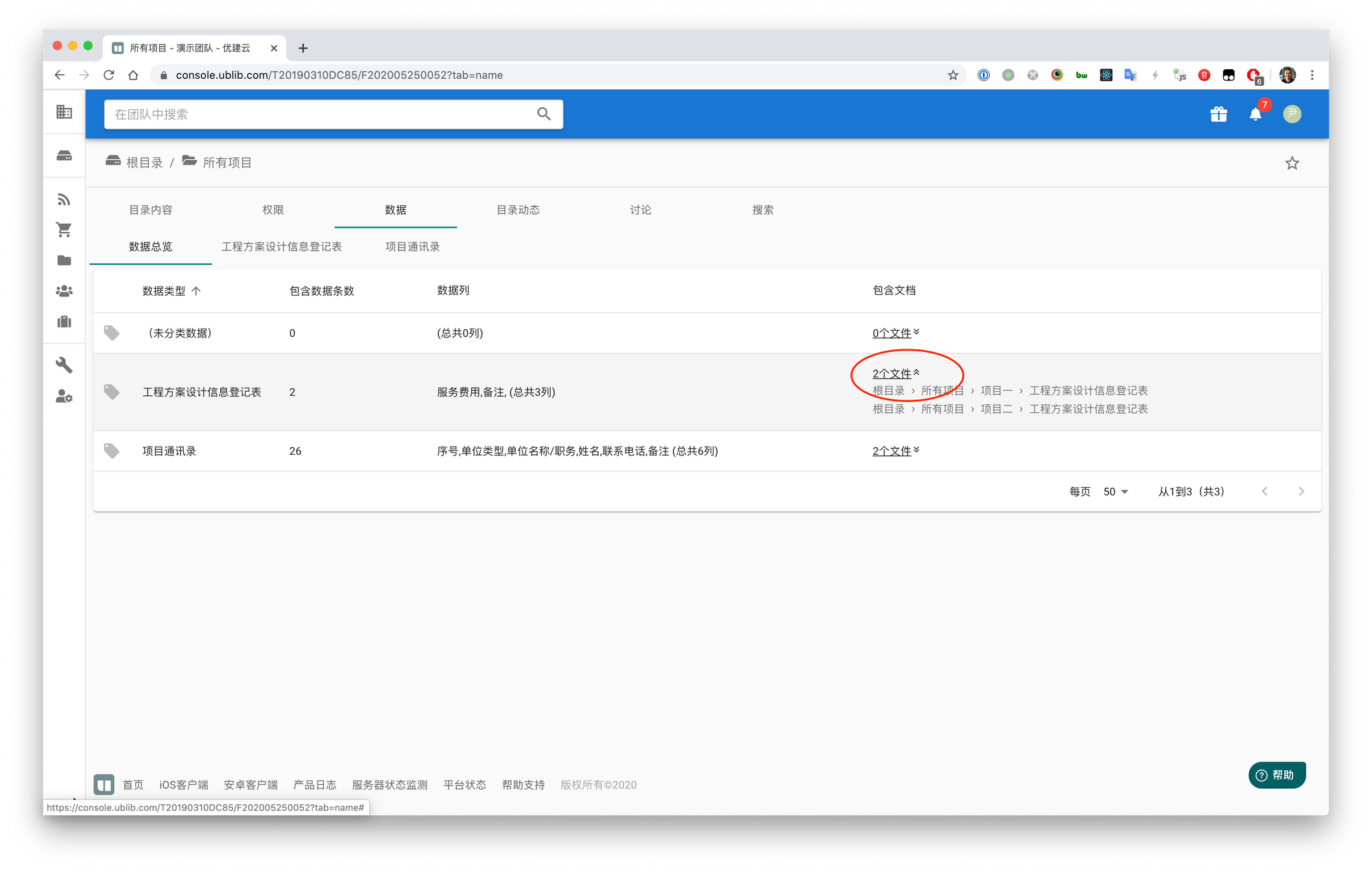Viewport: 1372px width, 872px height.
Task: Open the RSS feed sidebar icon
Action: point(64,200)
